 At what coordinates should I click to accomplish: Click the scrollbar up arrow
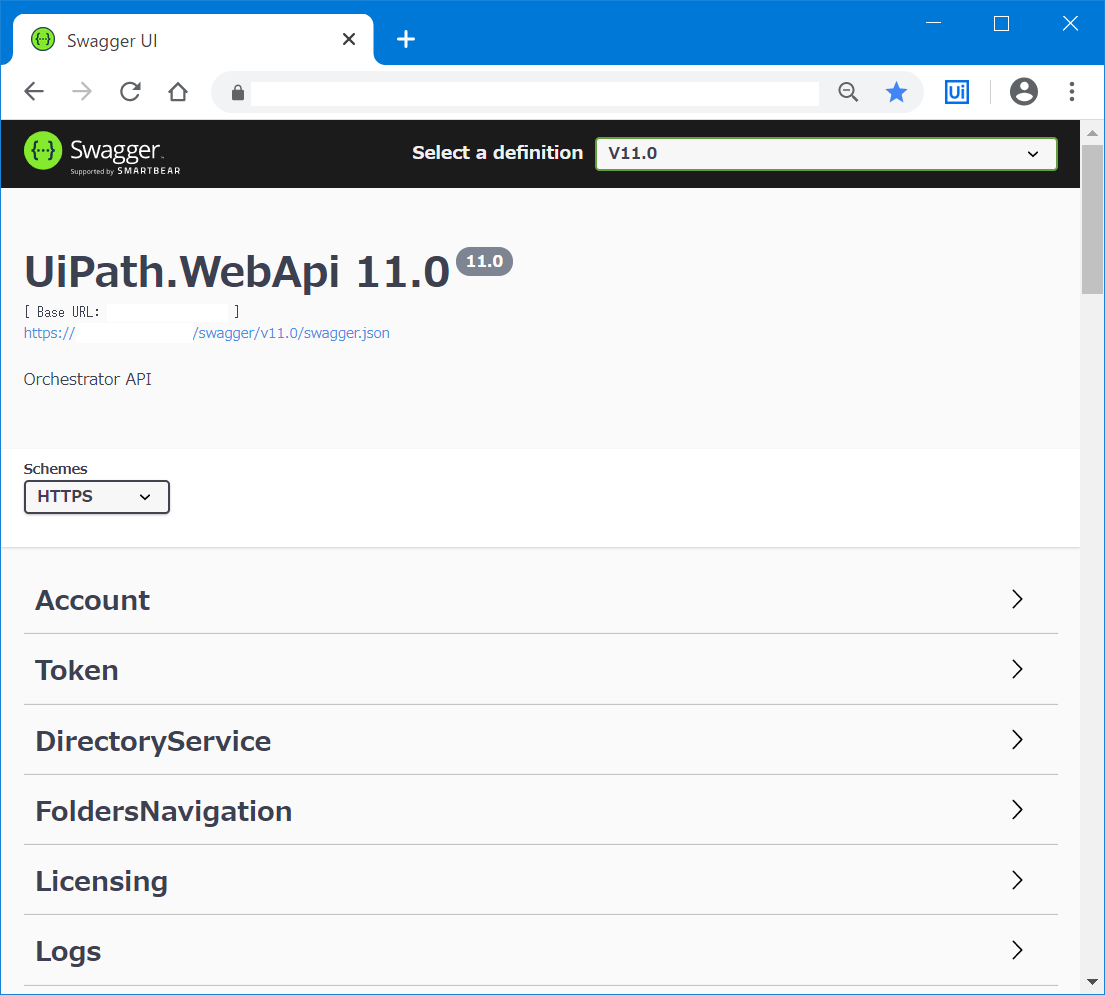[1092, 132]
